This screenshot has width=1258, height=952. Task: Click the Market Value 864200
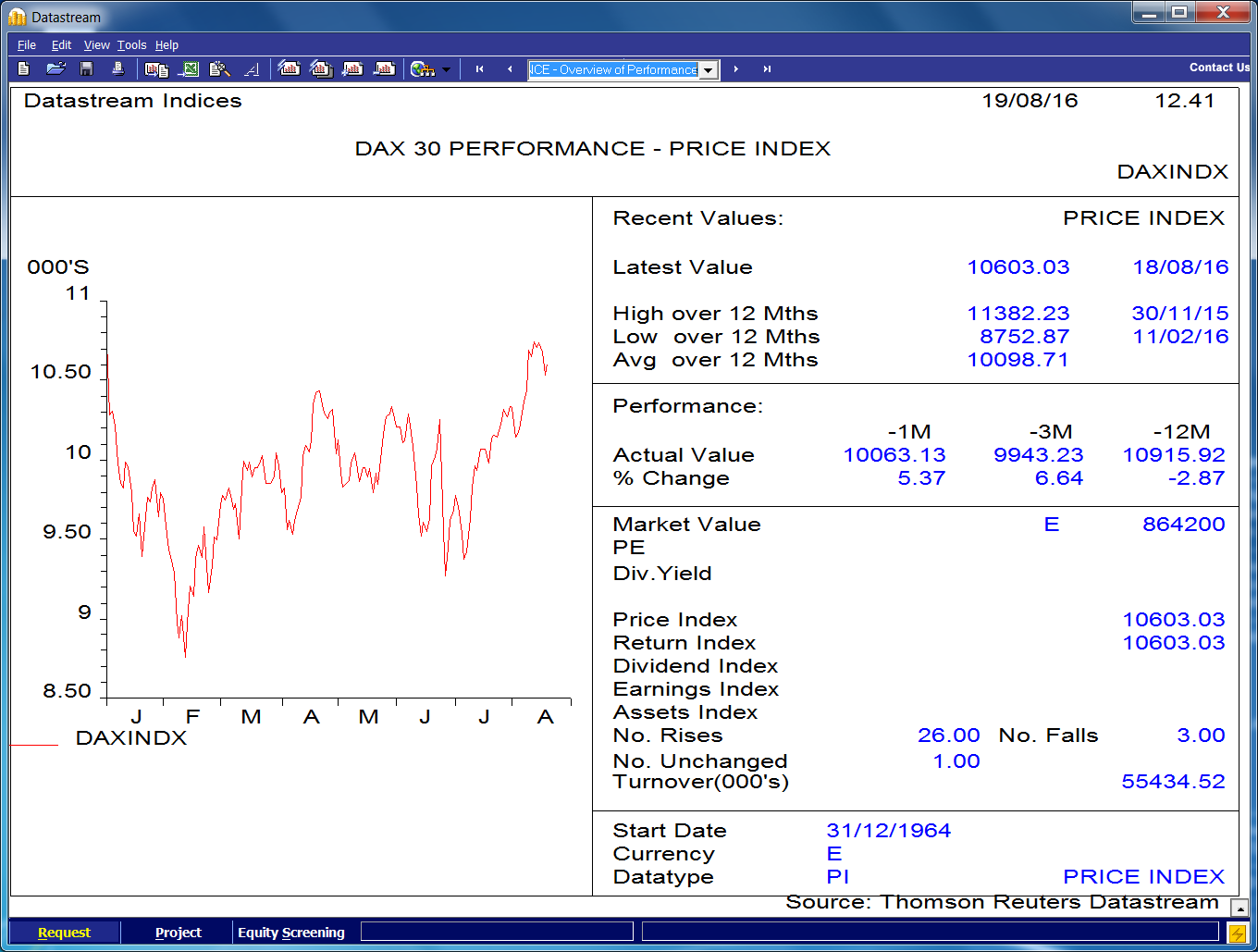tap(1184, 525)
